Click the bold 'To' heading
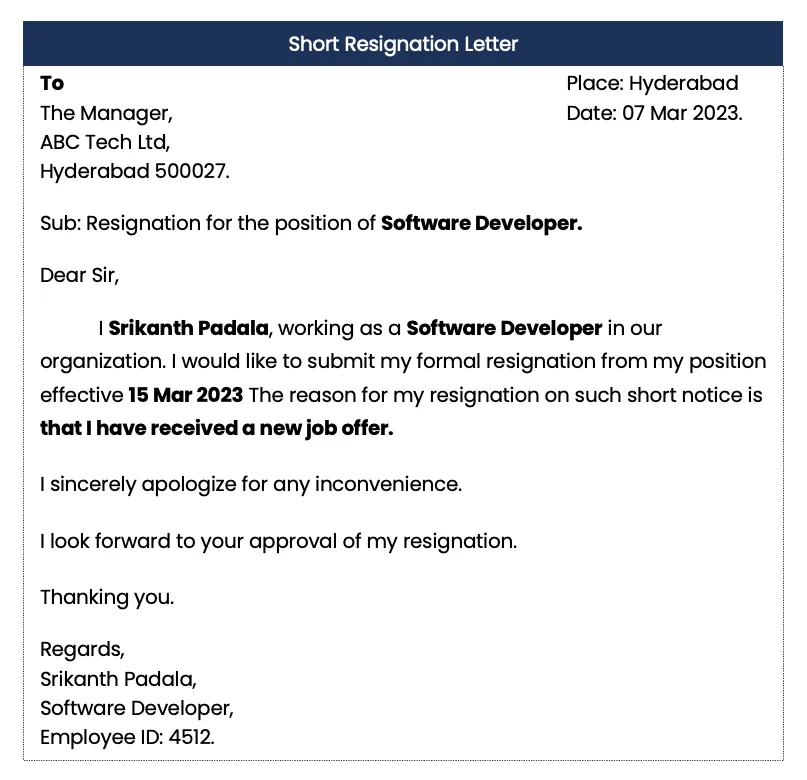This screenshot has width=807, height=780. point(52,83)
